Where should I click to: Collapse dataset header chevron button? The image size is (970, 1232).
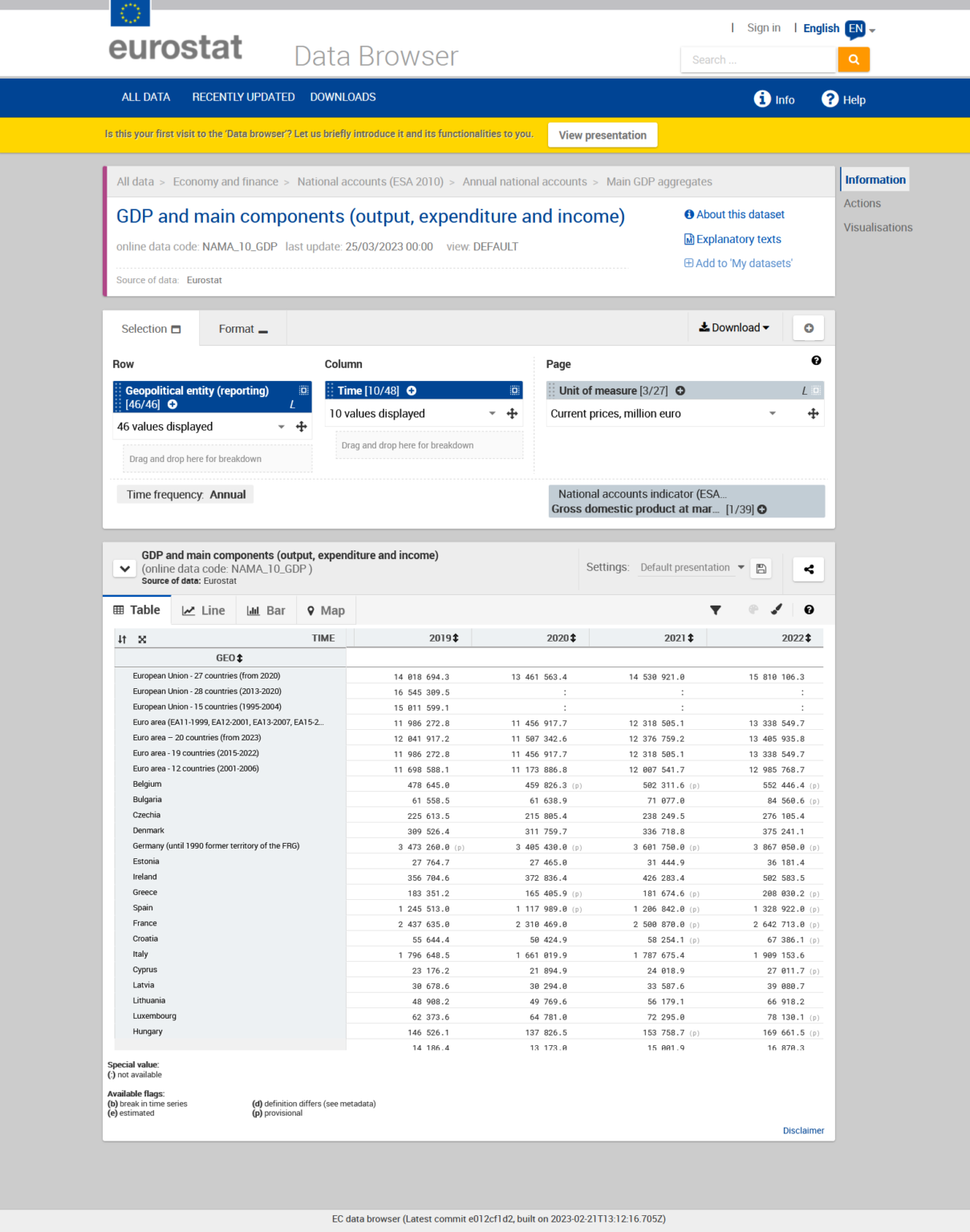[124, 569]
